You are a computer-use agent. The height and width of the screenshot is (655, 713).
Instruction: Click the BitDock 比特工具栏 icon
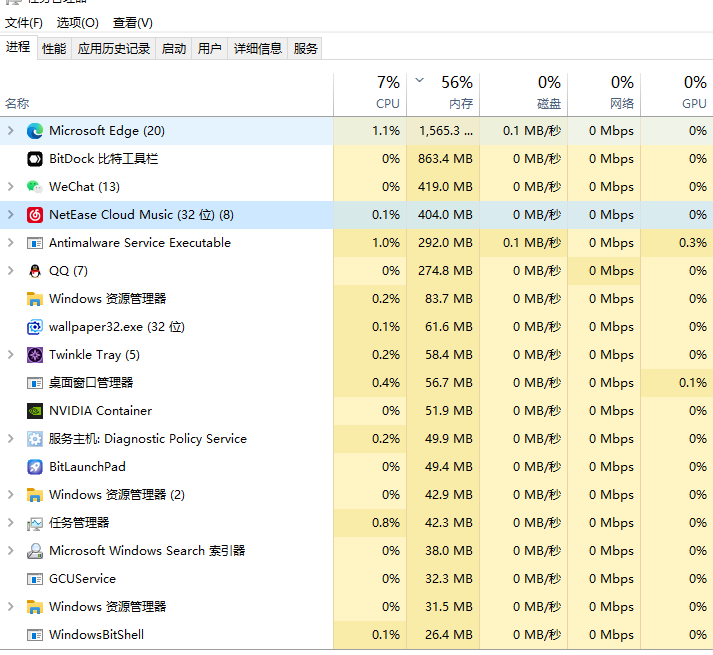(x=35, y=159)
